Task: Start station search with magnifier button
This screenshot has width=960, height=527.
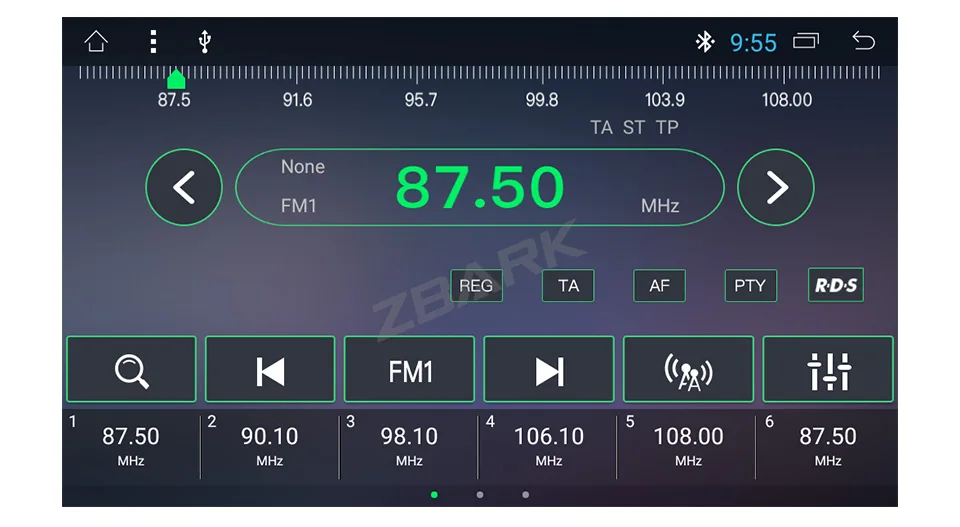Action: [131, 369]
